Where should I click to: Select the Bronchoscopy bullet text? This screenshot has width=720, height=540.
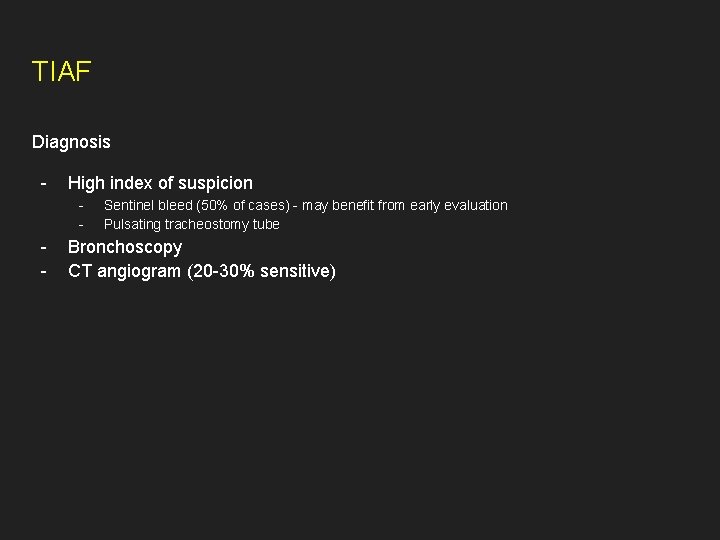[x=125, y=247]
